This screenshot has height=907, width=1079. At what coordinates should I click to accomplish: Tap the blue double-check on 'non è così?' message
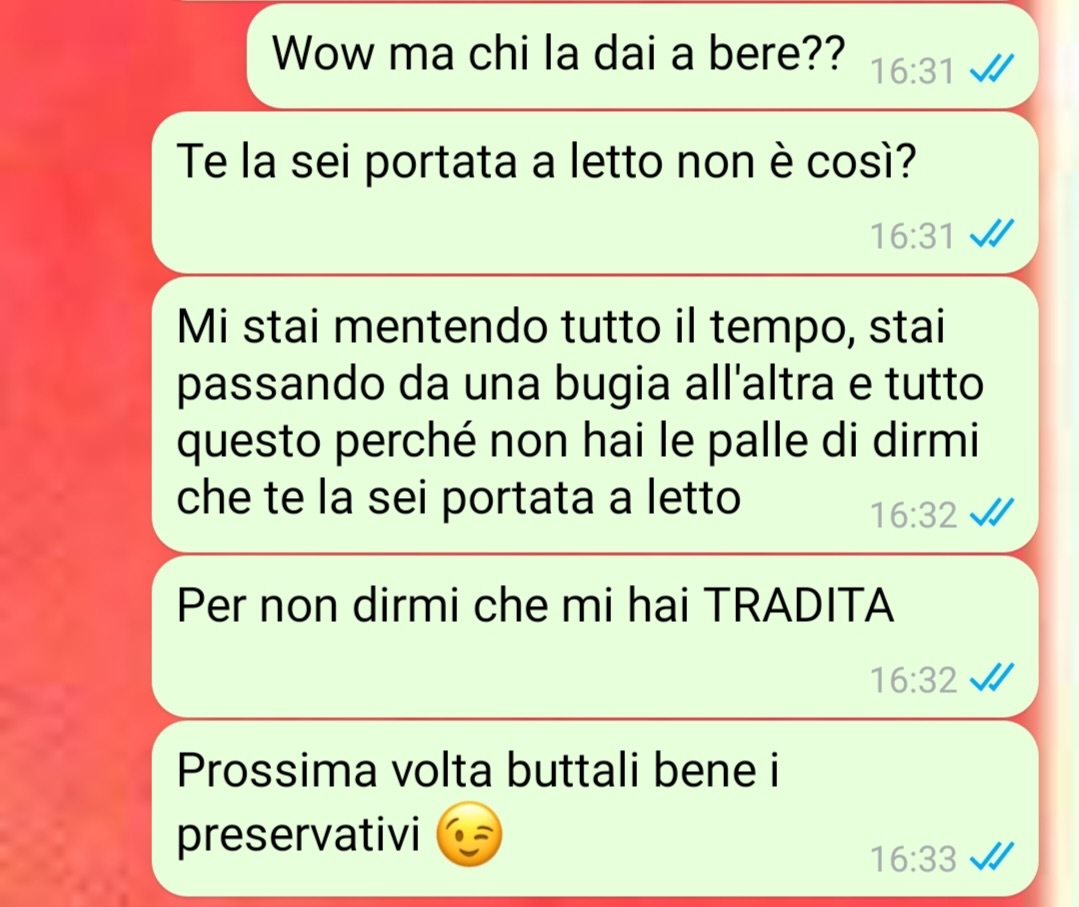pos(991,235)
